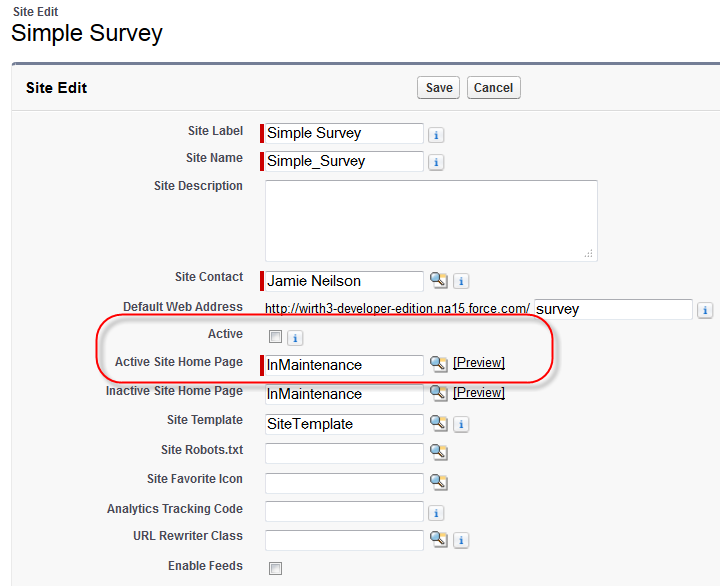The height and width of the screenshot is (586, 720).
Task: Toggle the Enable Feeds checkbox
Action: (276, 568)
